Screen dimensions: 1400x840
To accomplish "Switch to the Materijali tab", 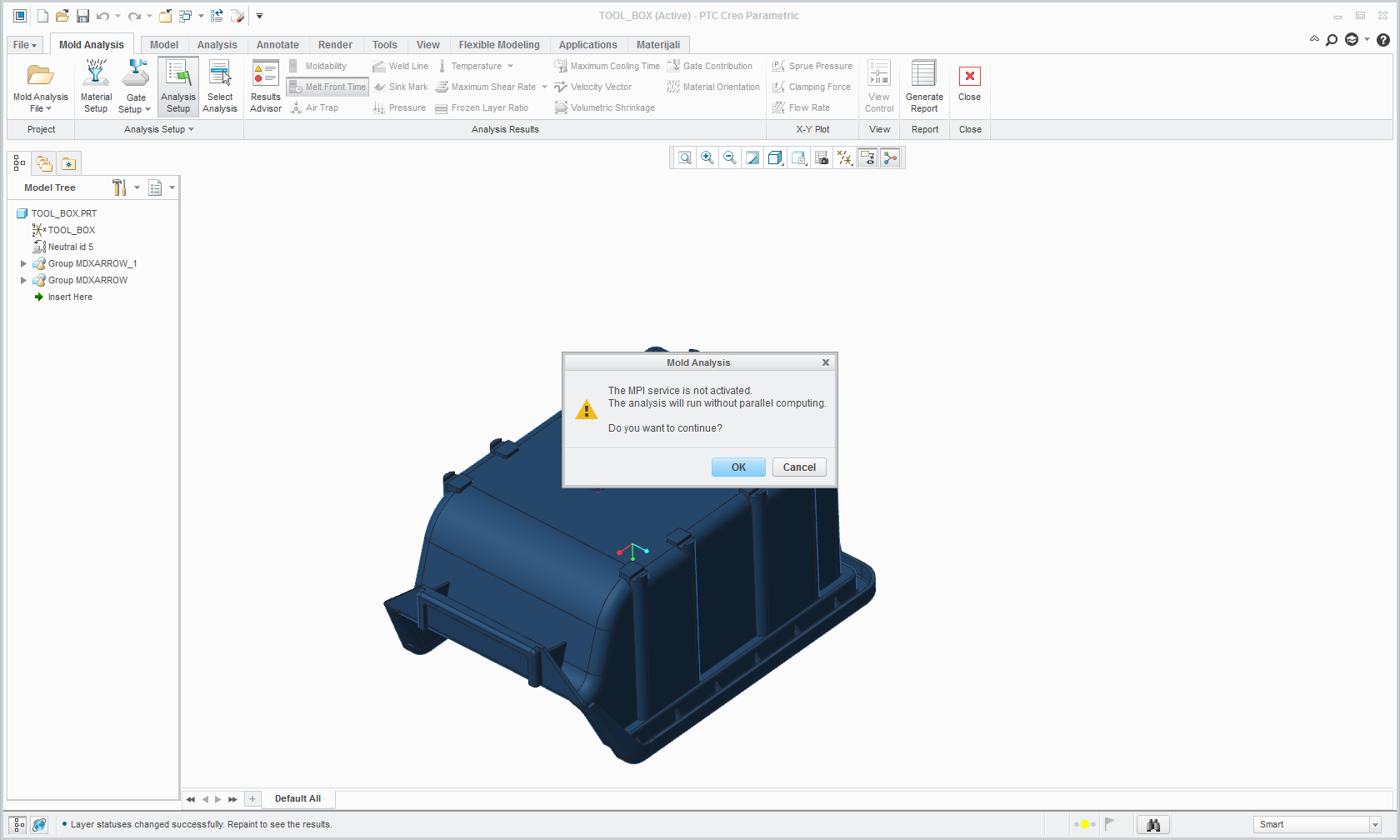I will (658, 45).
